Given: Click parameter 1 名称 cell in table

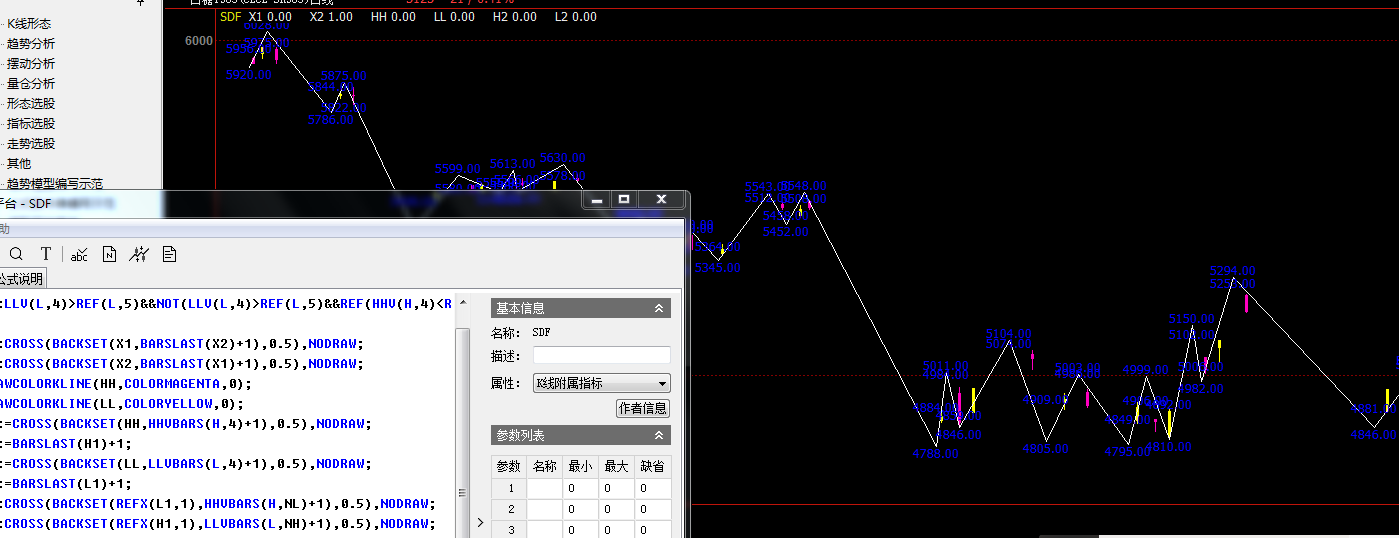Looking at the screenshot, I should click(544, 489).
